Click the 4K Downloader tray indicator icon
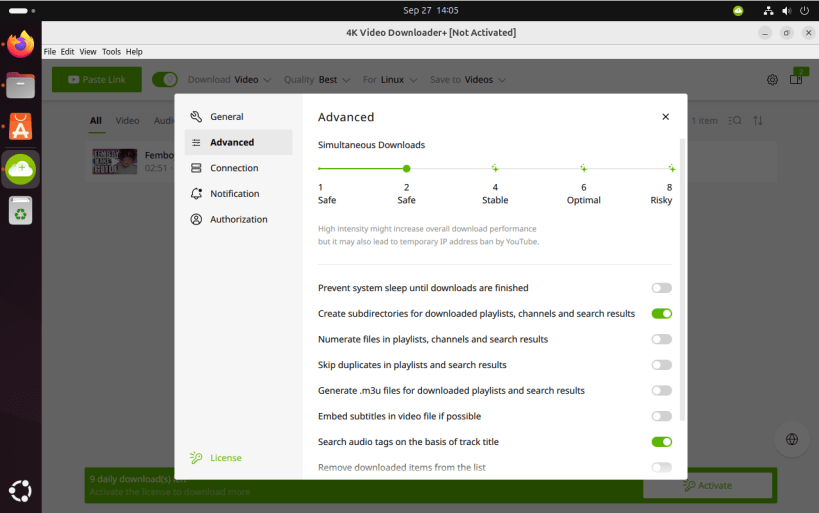The image size is (819, 513). coord(738,10)
